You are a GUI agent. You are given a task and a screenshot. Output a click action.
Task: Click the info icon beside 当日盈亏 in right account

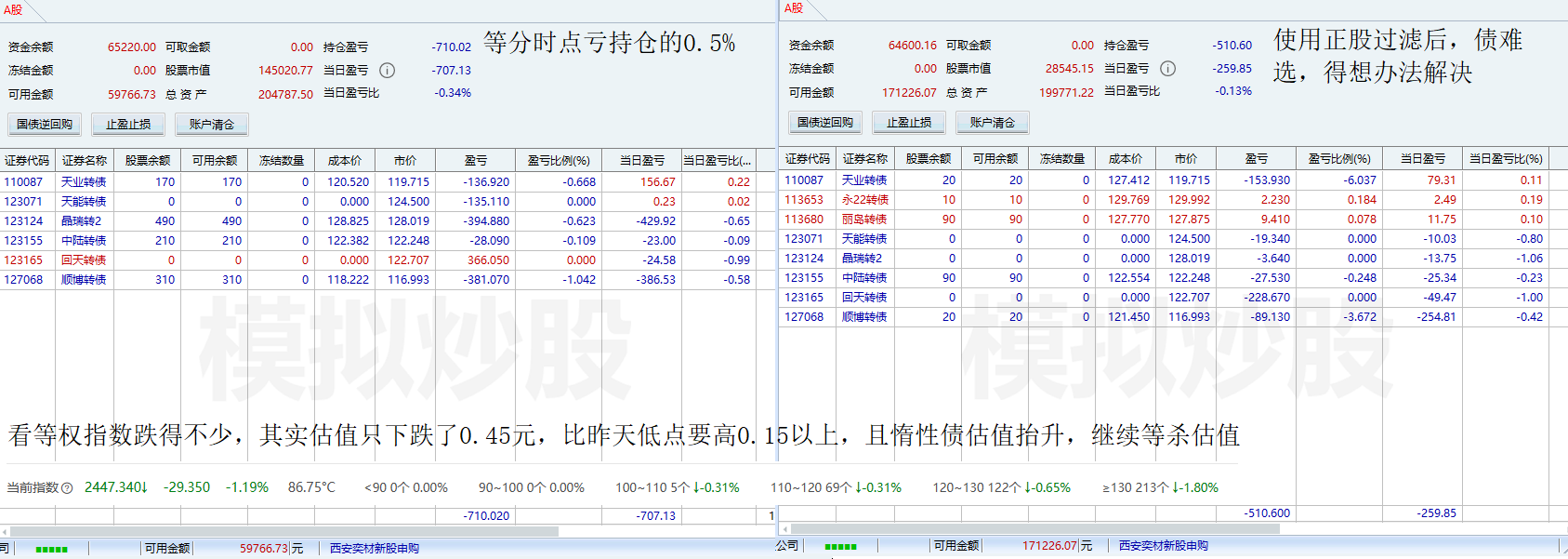pos(1168,68)
